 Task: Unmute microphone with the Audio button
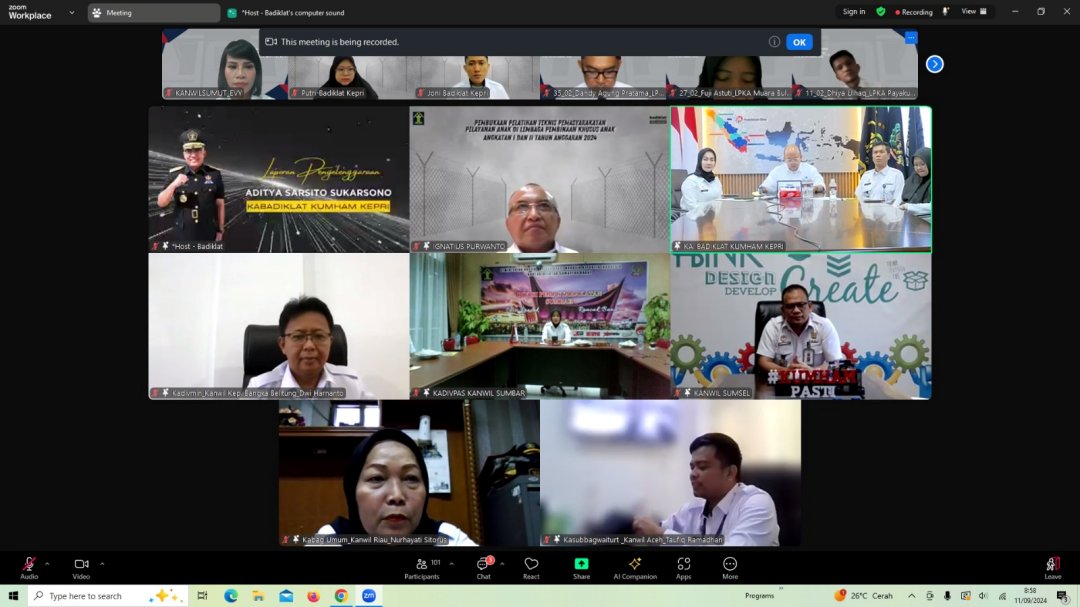point(29,566)
